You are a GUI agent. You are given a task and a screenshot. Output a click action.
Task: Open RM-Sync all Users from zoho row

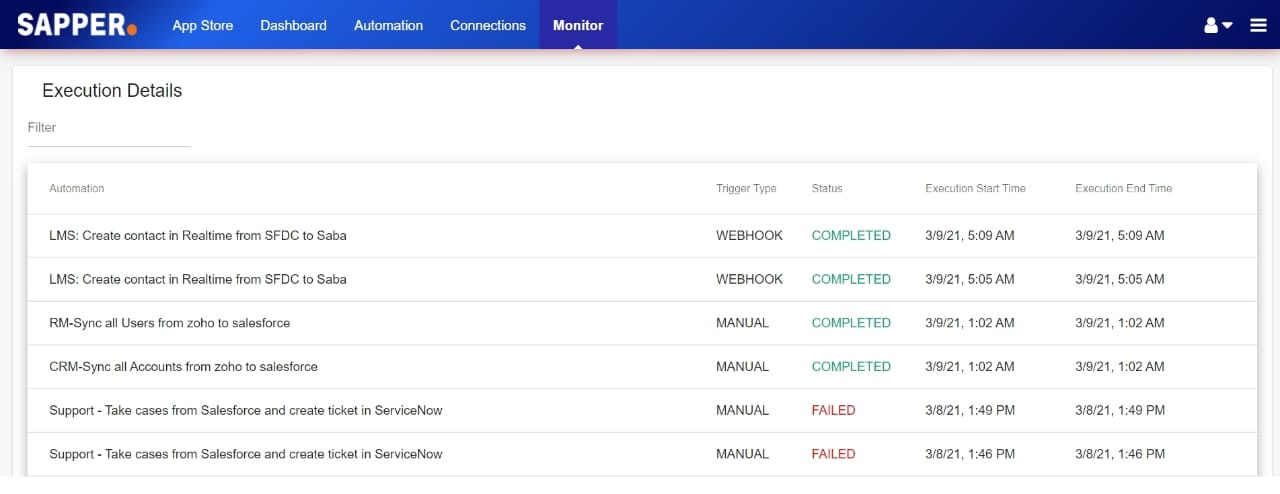click(x=642, y=323)
